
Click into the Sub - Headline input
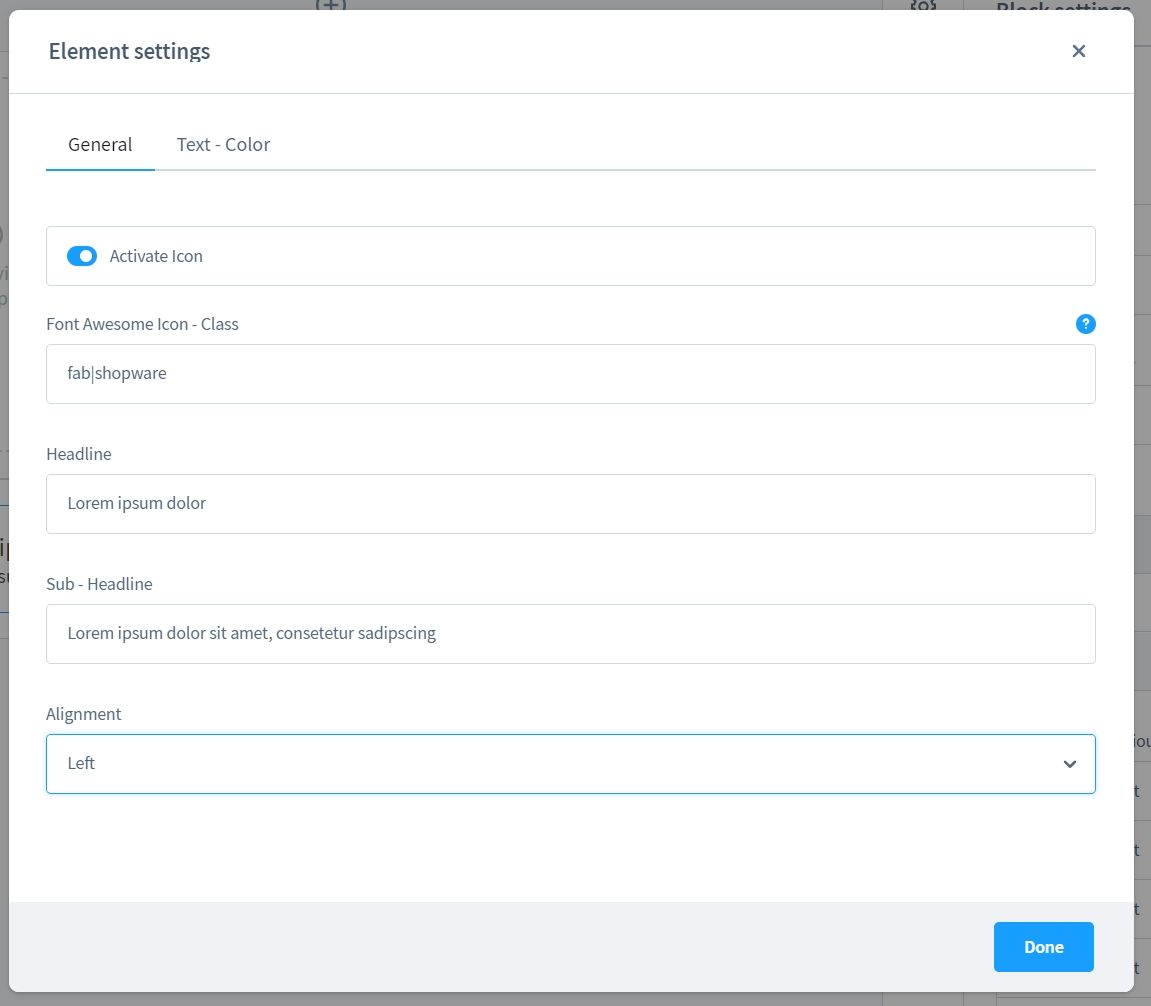pos(570,634)
